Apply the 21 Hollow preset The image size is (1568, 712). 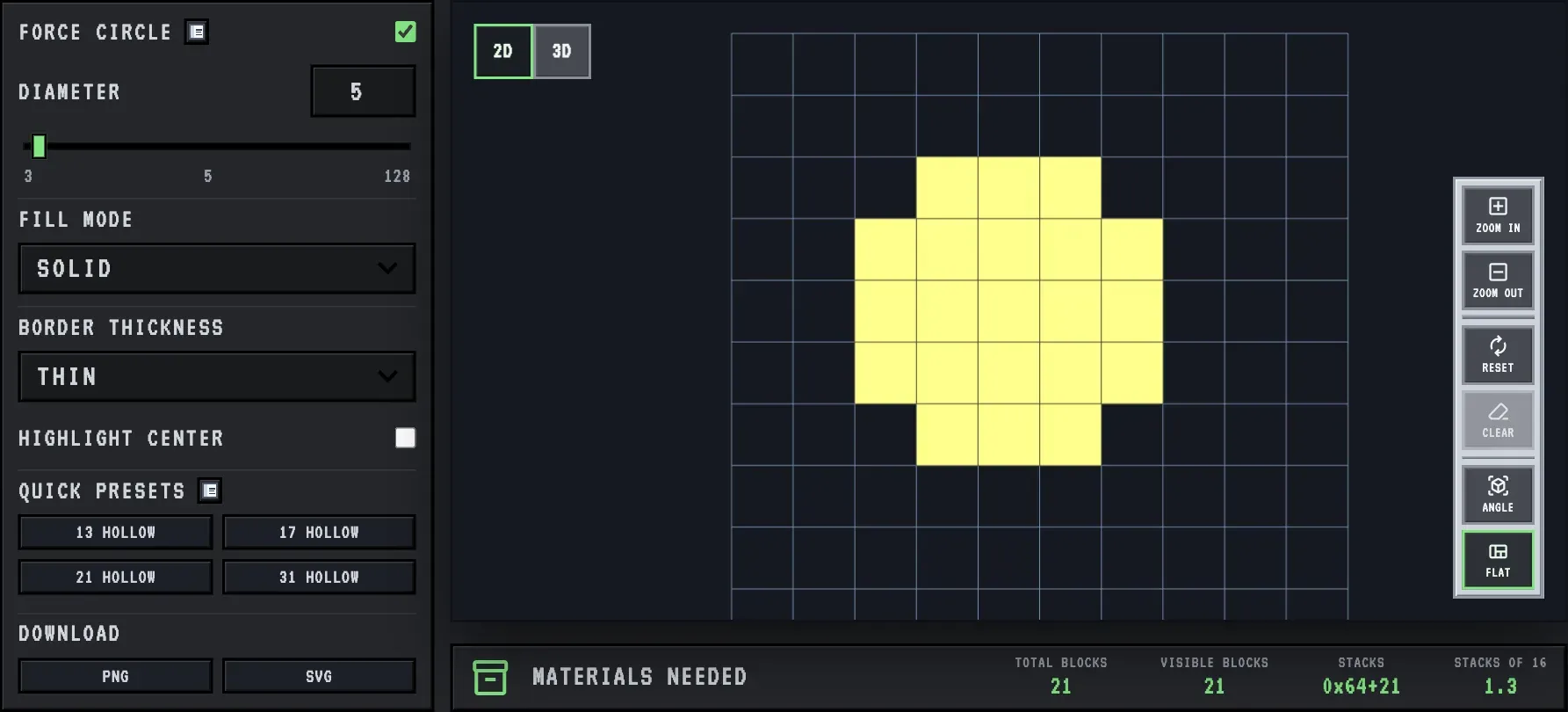point(116,578)
